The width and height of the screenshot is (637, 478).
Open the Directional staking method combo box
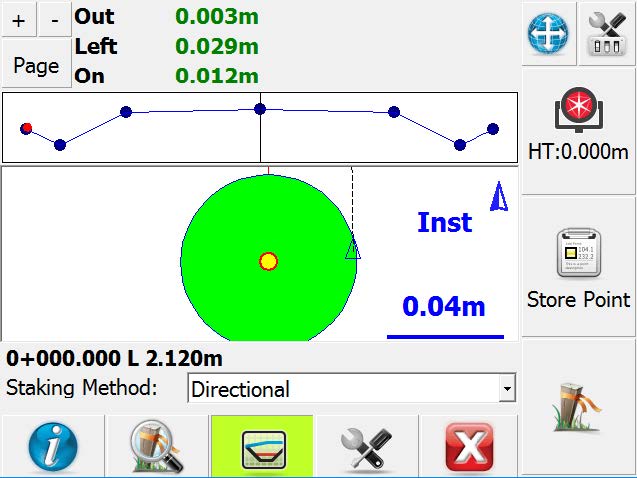tap(345, 389)
